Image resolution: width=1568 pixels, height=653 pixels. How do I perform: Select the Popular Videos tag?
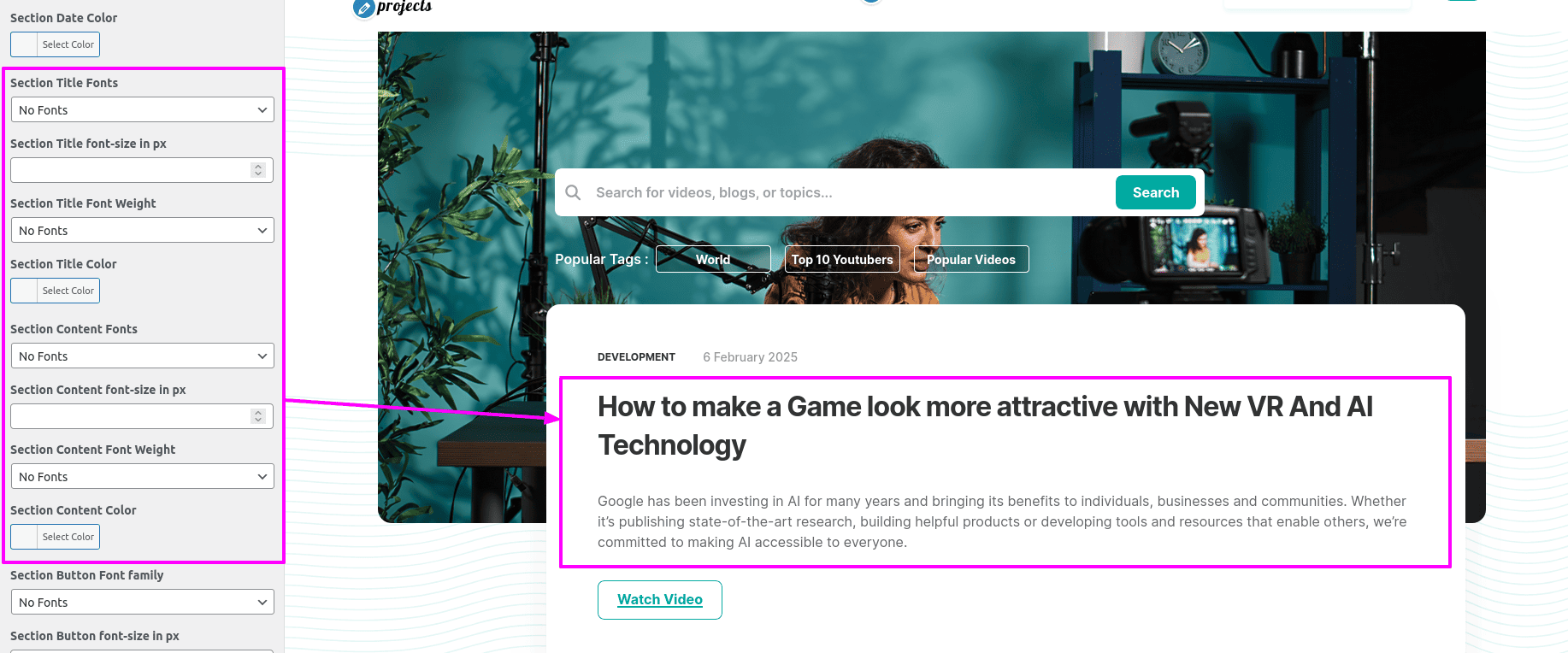971,259
